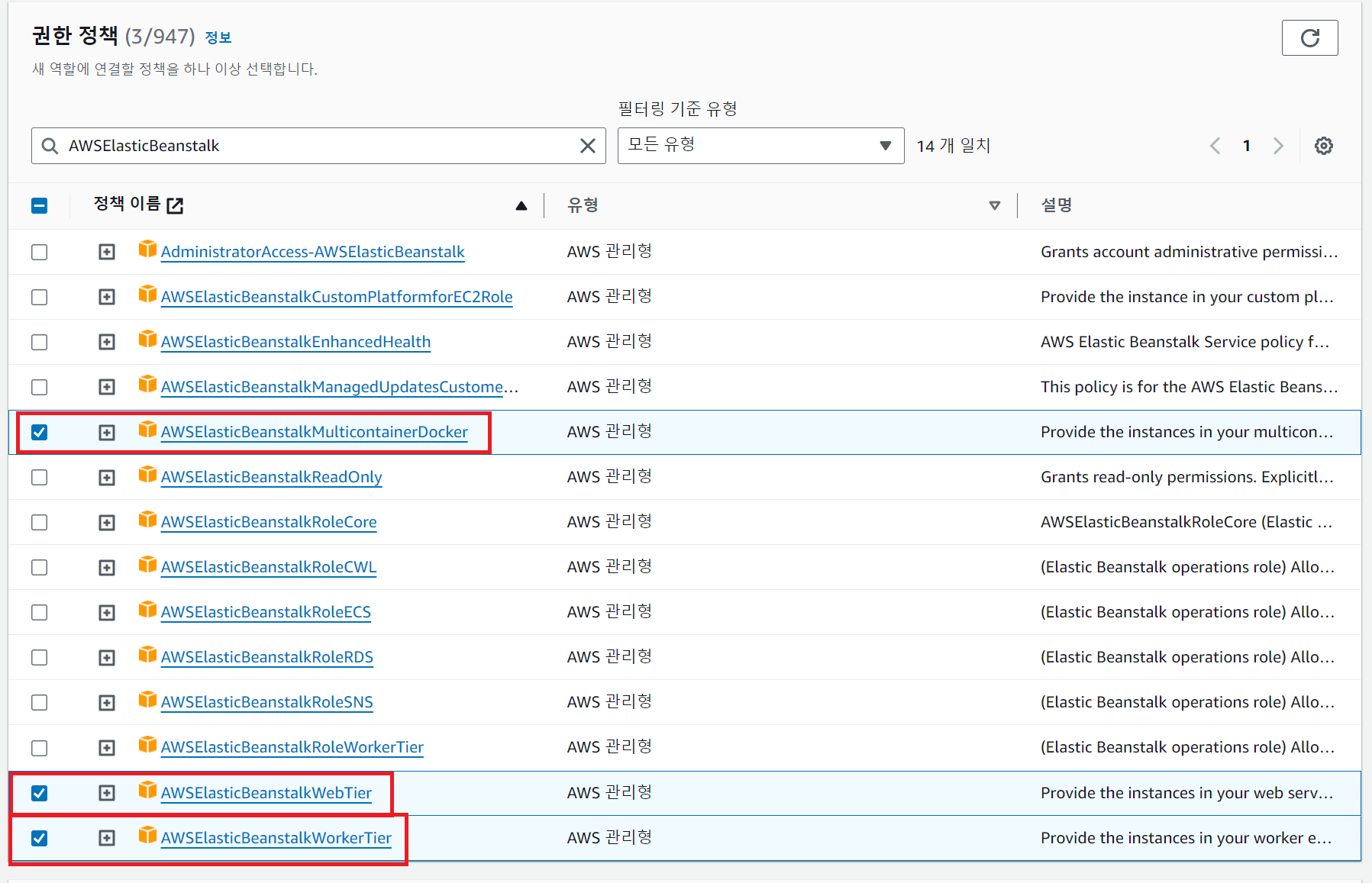Select the AWSElasticBeanstalkCustomPlatformforEC2Role checkbox

tap(39, 297)
